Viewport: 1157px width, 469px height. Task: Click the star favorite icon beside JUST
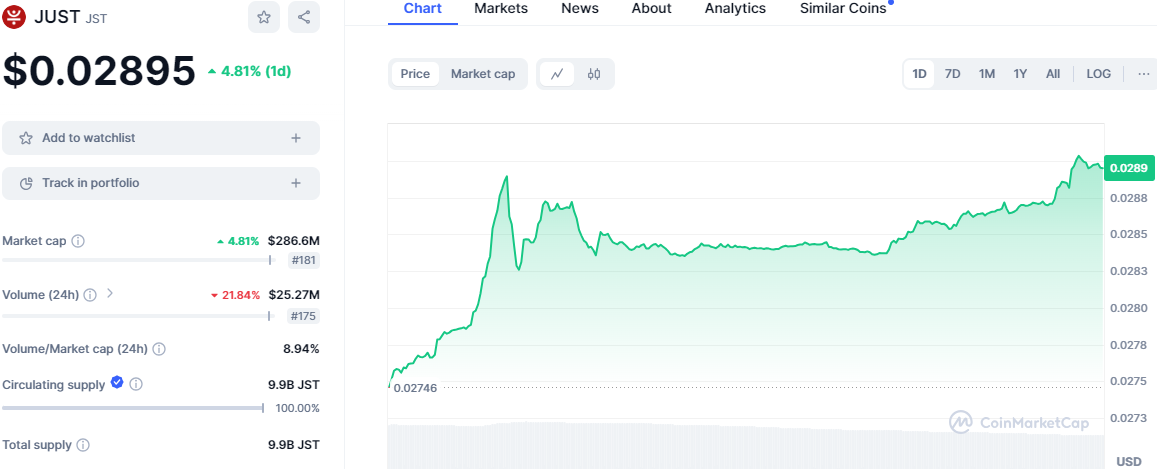263,17
